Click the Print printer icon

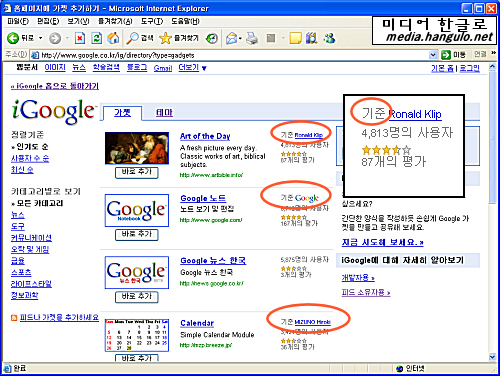coord(252,39)
